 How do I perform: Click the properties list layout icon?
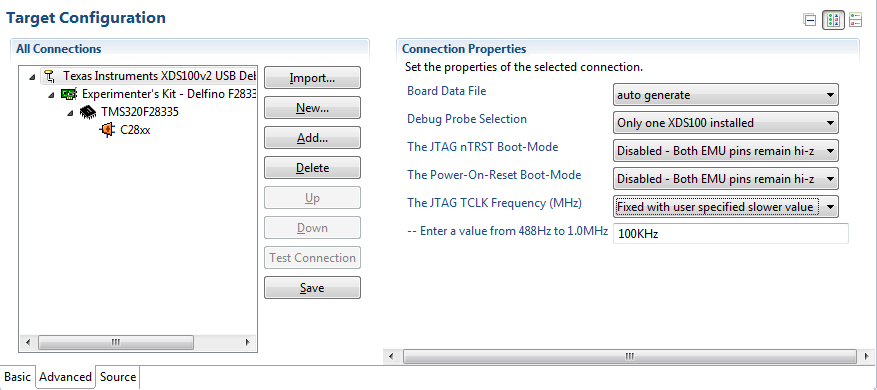tap(855, 20)
